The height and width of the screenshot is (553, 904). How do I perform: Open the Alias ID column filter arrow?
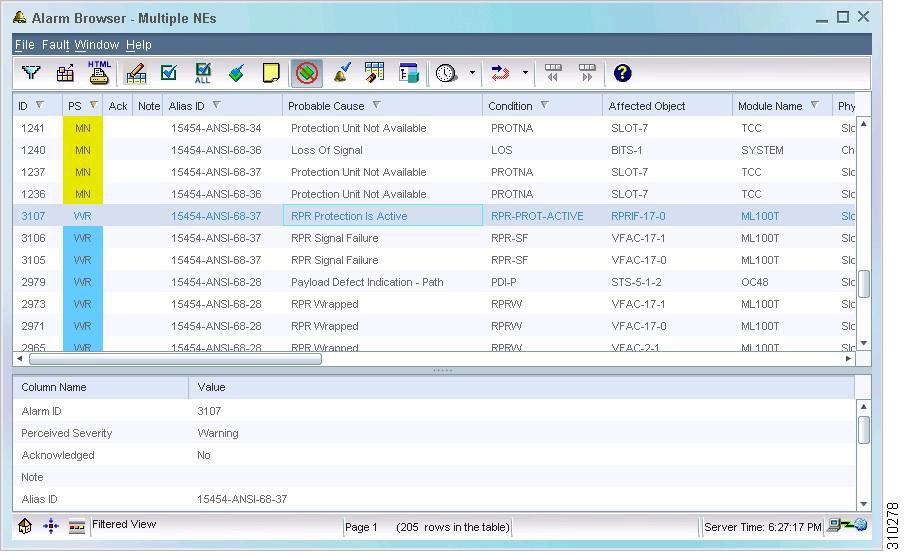[217, 105]
